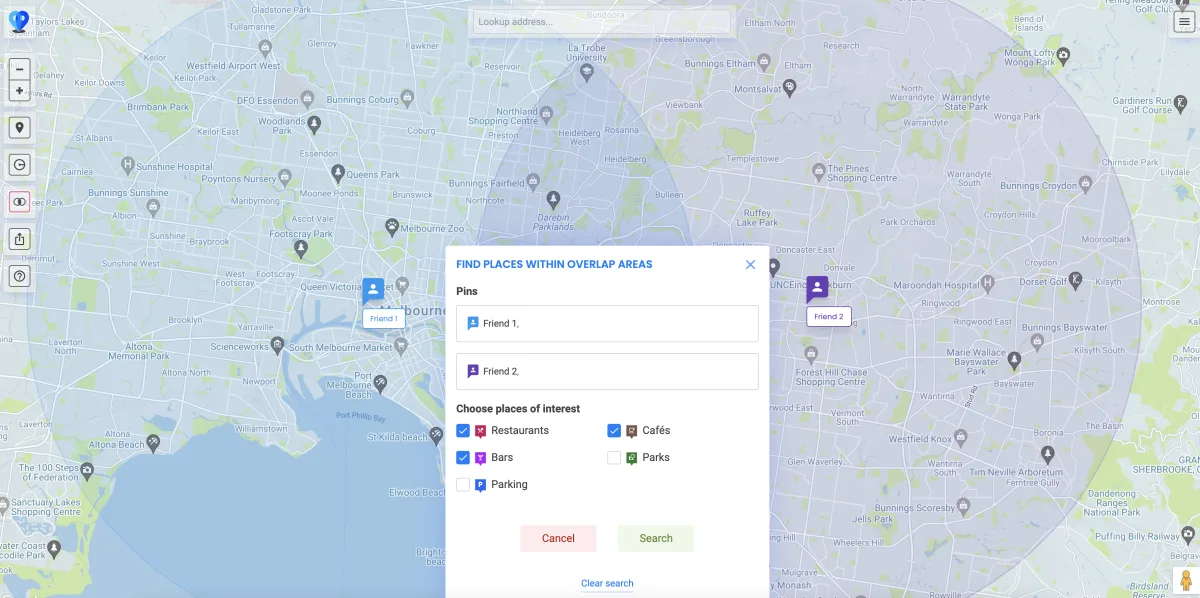The width and height of the screenshot is (1200, 598).
Task: Close the Find Places dialog with X
Action: coord(750,265)
